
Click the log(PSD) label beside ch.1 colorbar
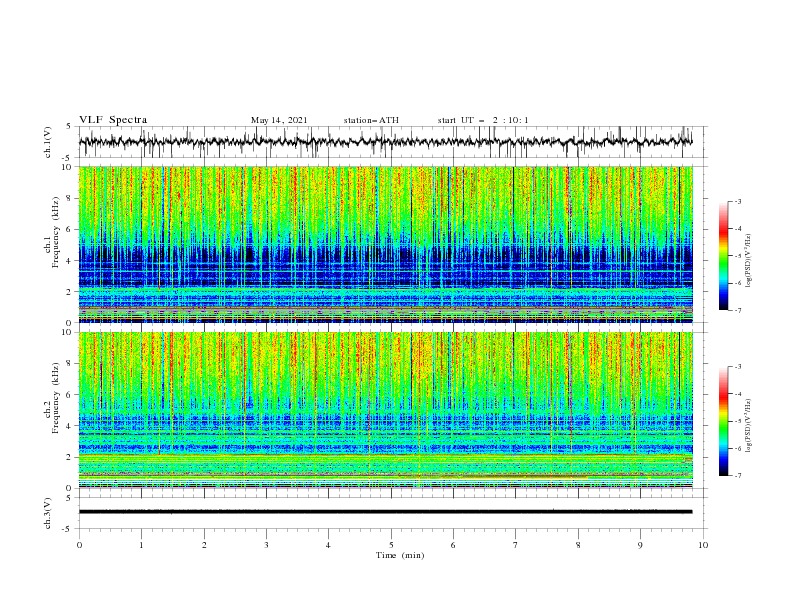749,261
